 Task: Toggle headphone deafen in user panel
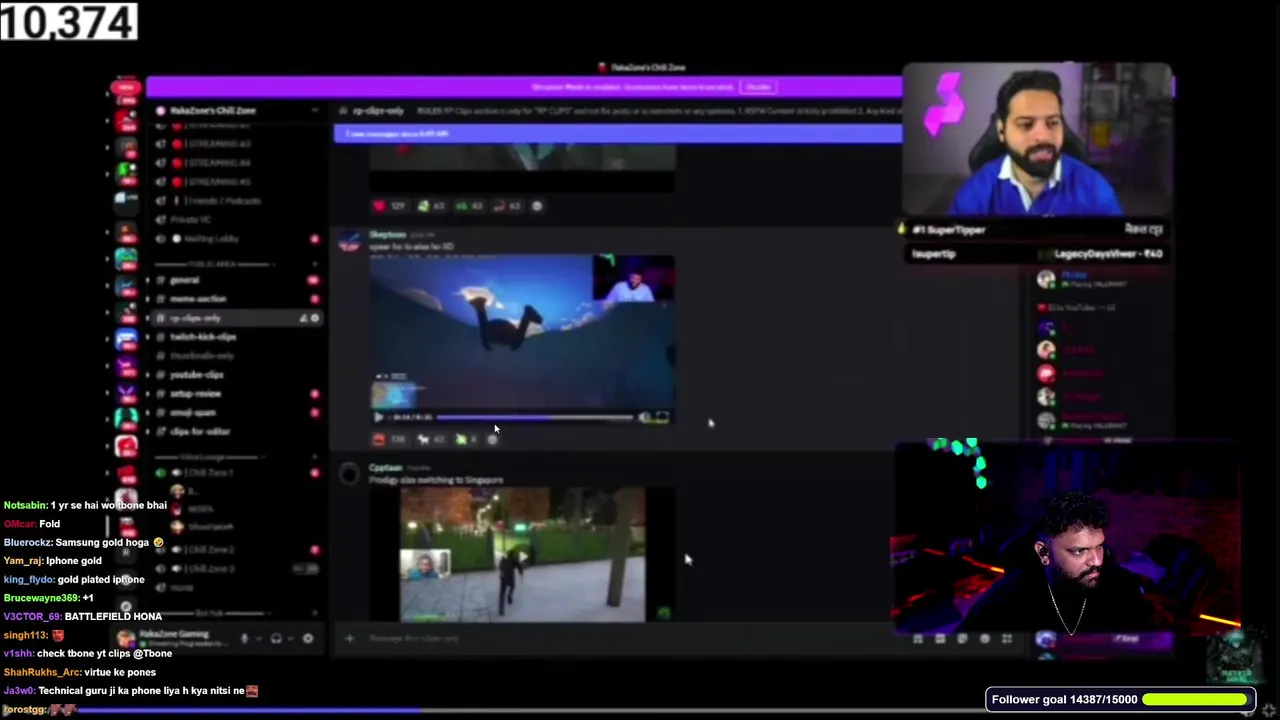pos(276,638)
